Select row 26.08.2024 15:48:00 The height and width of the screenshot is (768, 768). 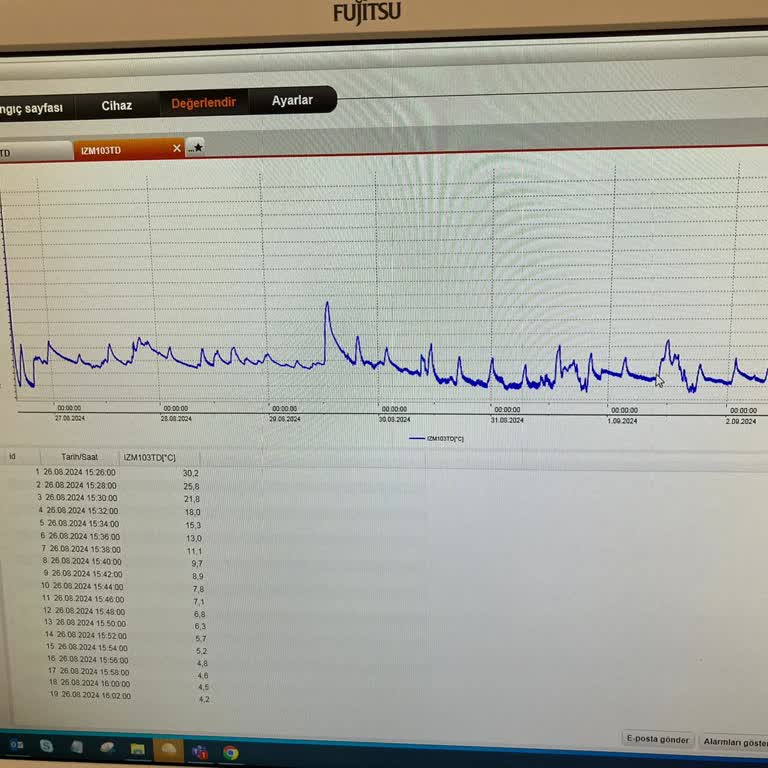125,612
